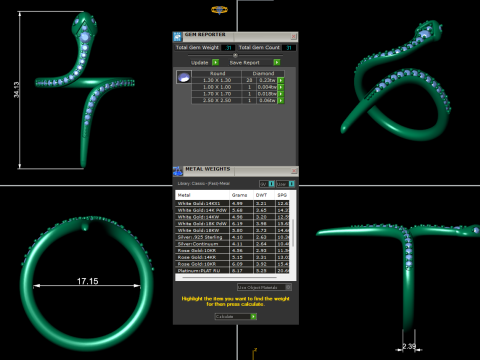Click the Library: Classic metal label

204,183
